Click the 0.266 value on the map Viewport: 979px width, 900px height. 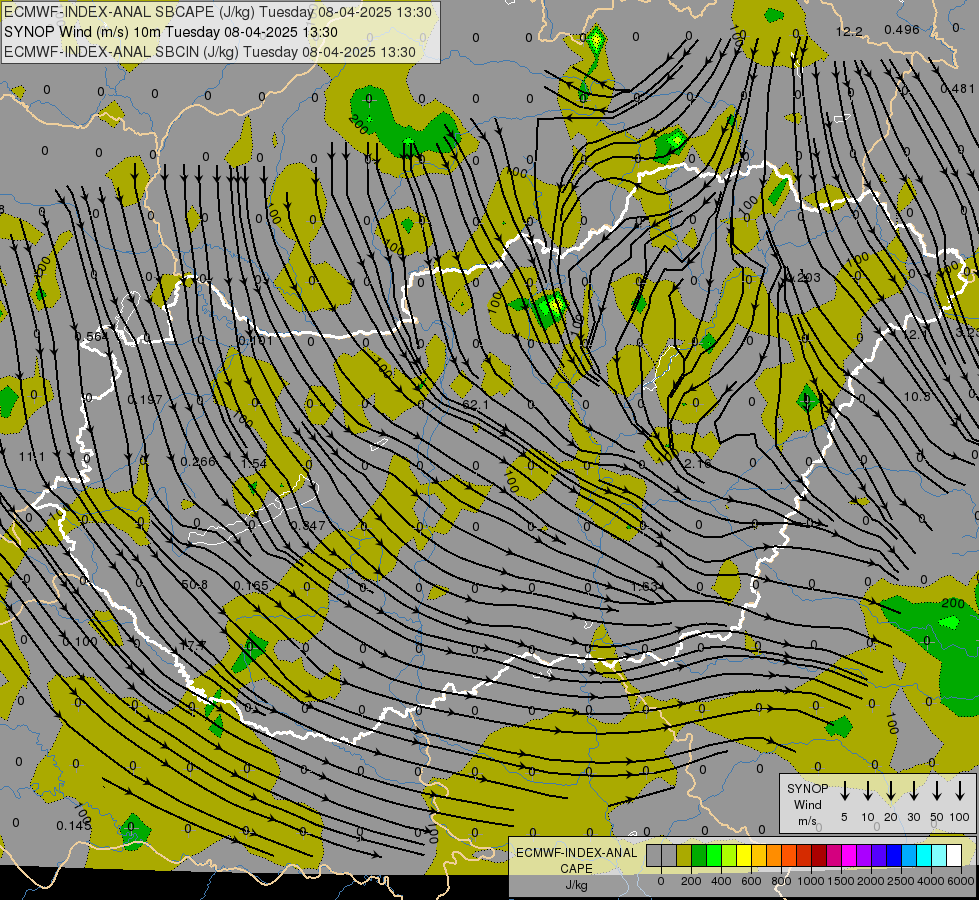(198, 462)
